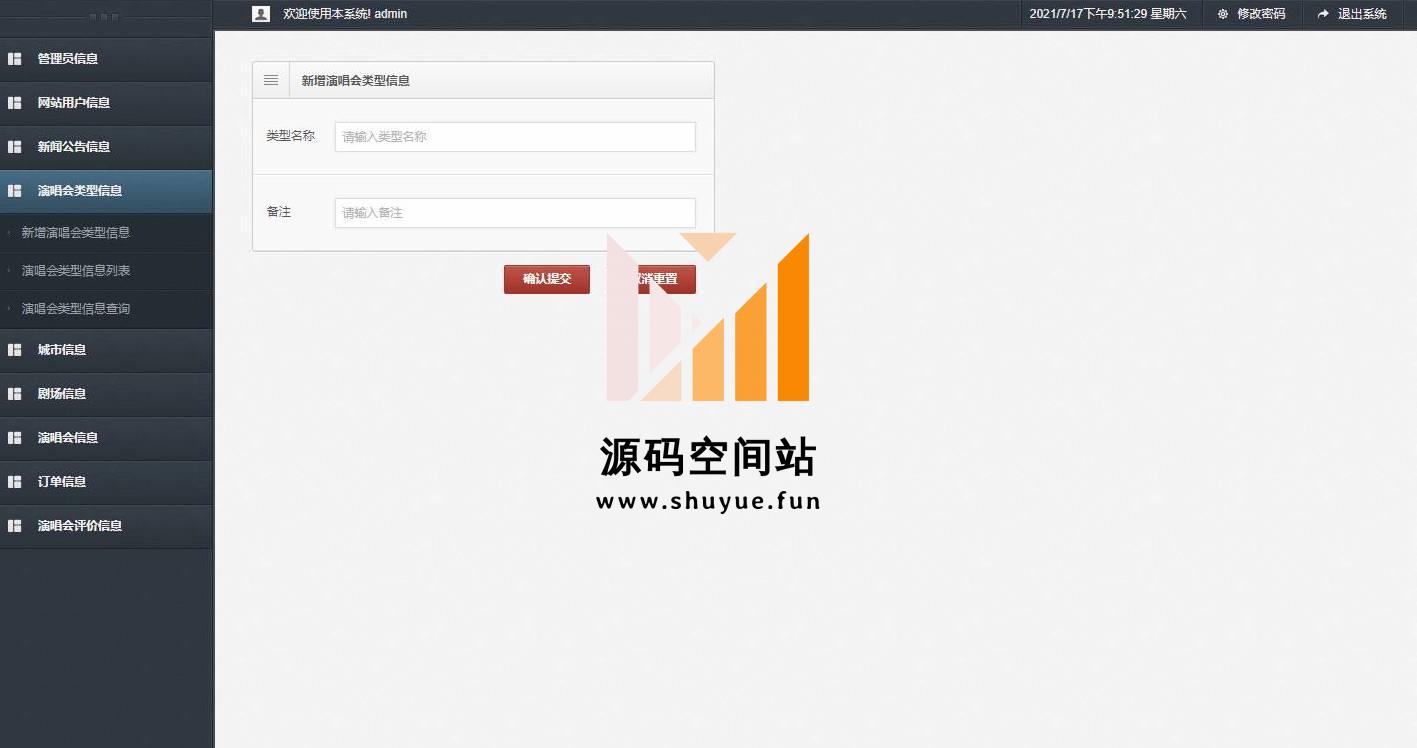Screen dimensions: 1417x748
Task: Click the admin user avatar icon
Action: [x=261, y=14]
